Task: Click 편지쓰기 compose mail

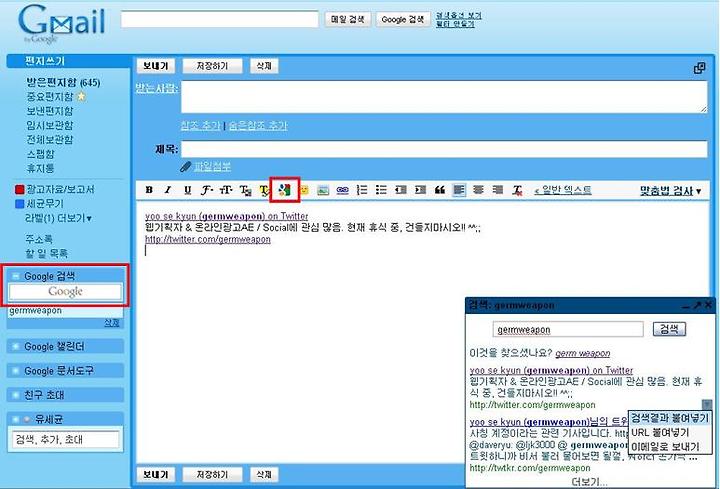Action: coord(45,61)
